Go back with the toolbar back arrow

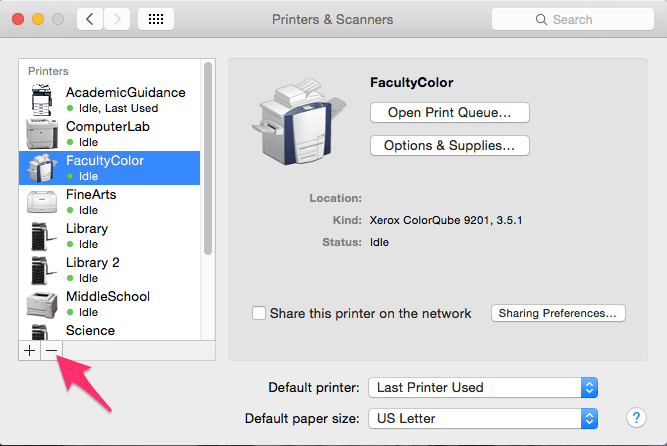(x=90, y=19)
